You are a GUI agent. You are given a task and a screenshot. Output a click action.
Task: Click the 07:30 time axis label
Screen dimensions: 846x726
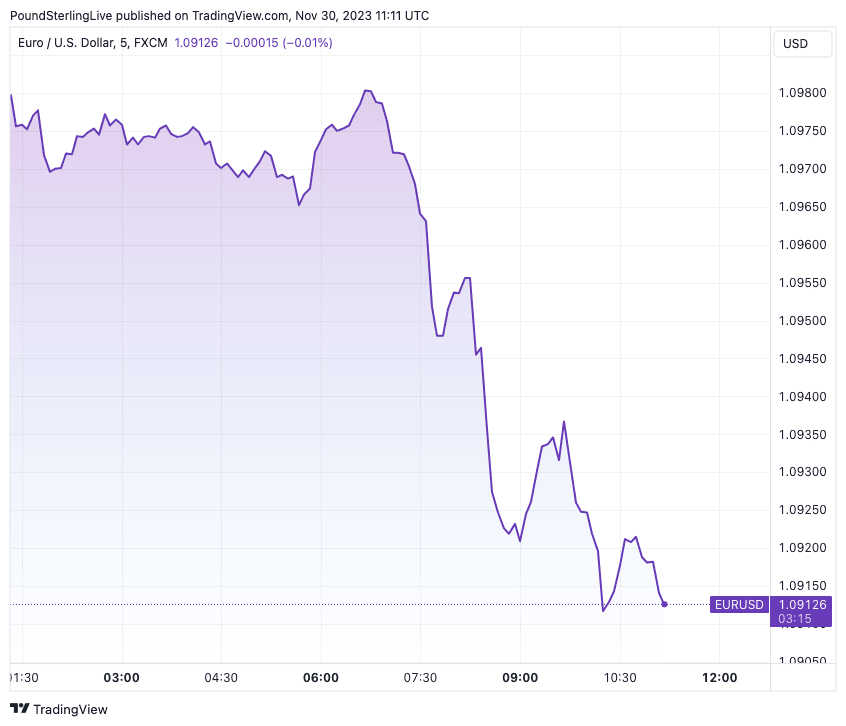[x=420, y=678]
